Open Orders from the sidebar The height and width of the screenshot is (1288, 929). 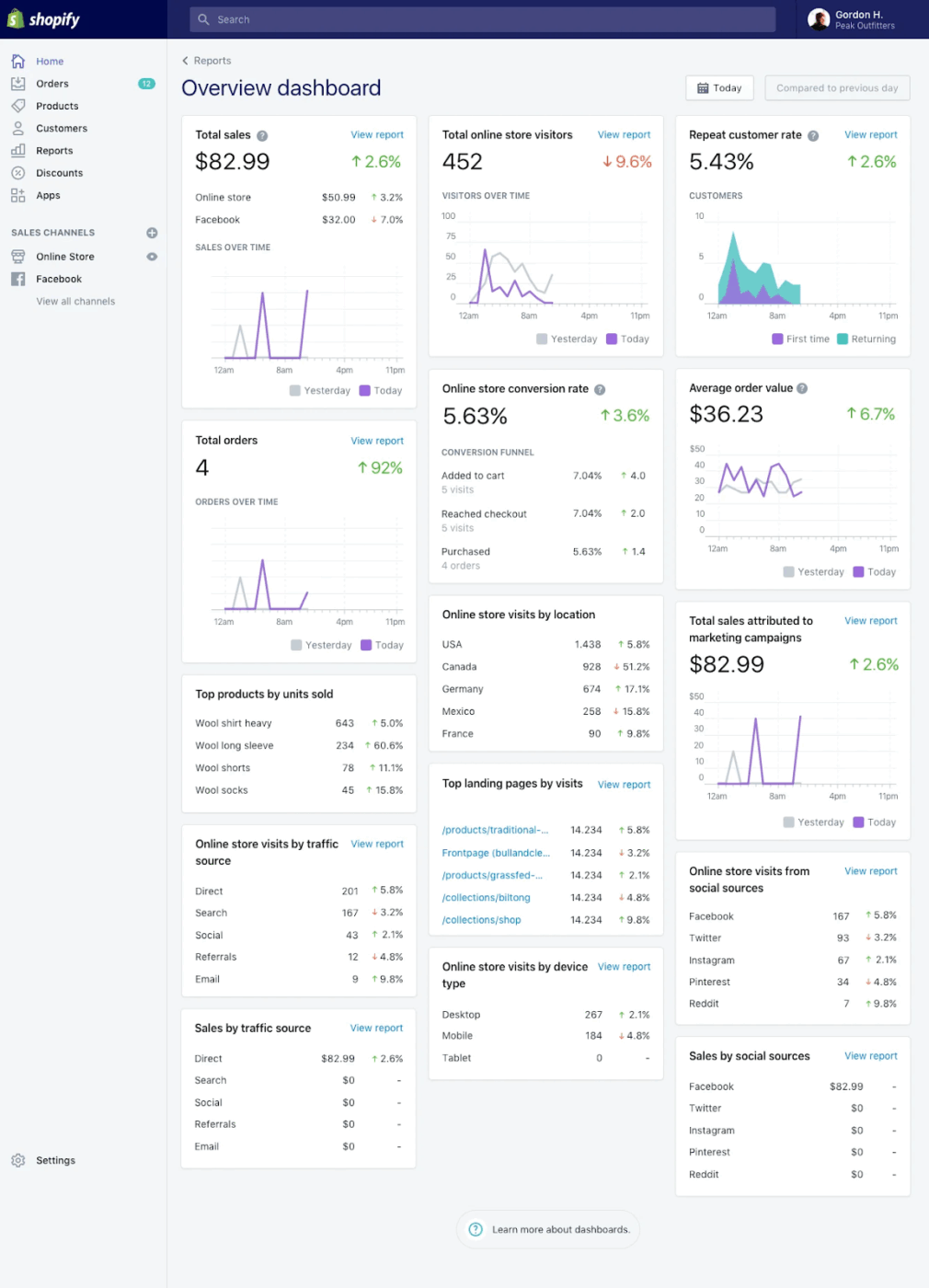[52, 84]
